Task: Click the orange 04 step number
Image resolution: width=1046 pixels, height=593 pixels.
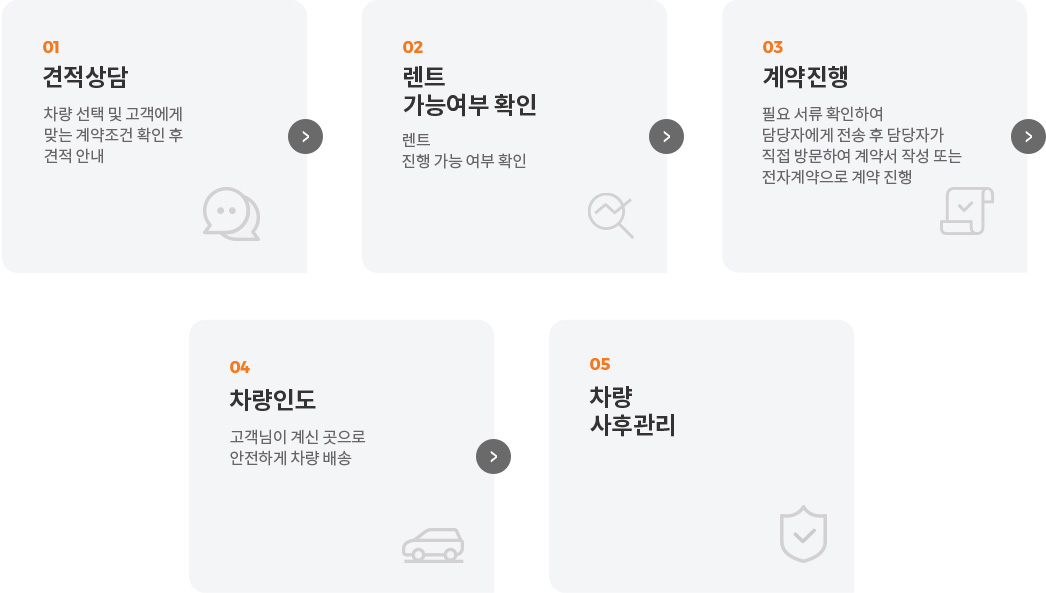Action: pyautogui.click(x=239, y=368)
